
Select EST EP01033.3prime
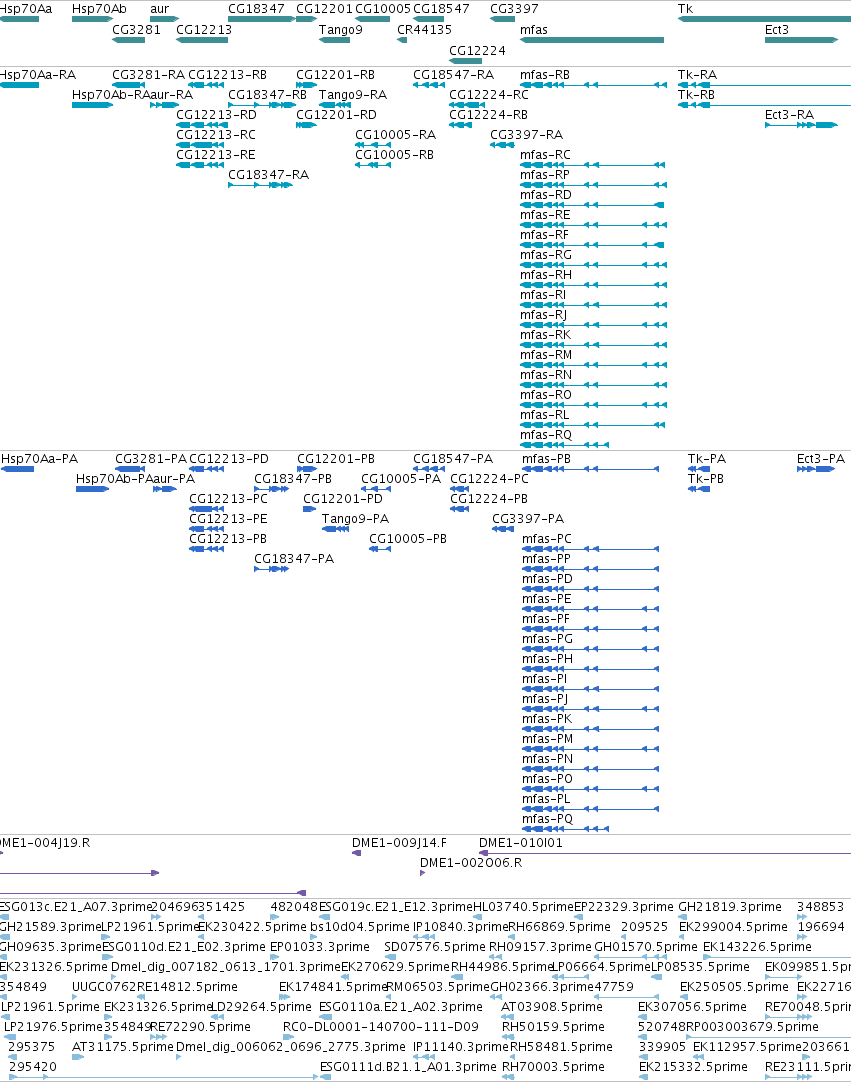pyautogui.click(x=320, y=947)
